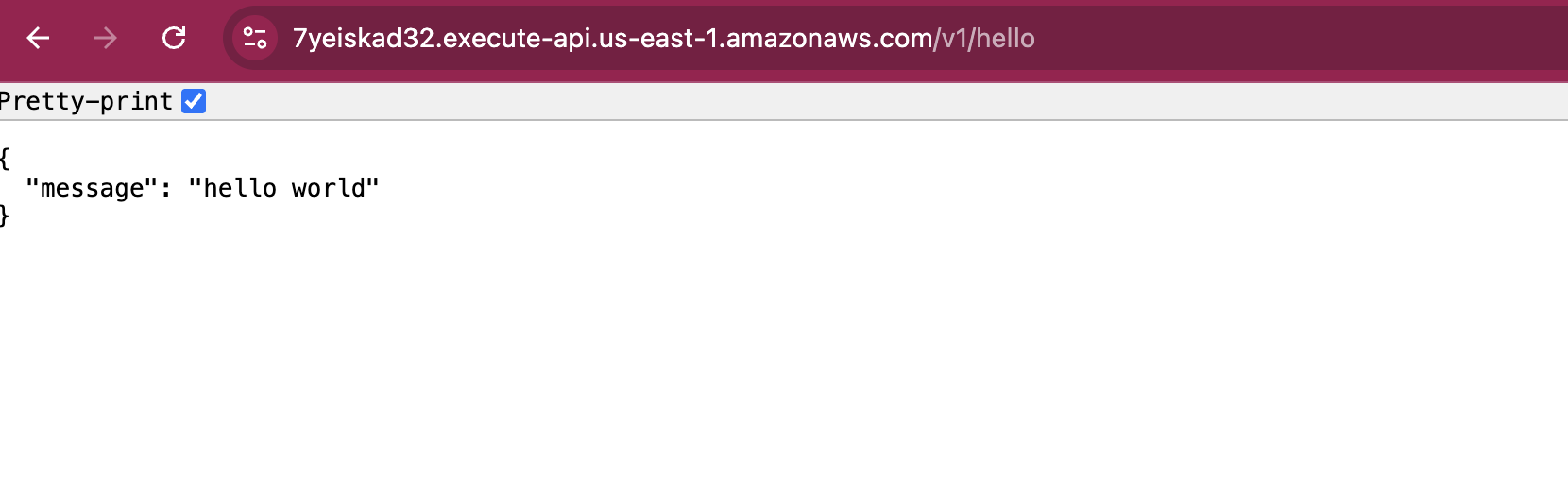Click the colon after "message"
This screenshot has width=1568, height=501.
coord(166,188)
